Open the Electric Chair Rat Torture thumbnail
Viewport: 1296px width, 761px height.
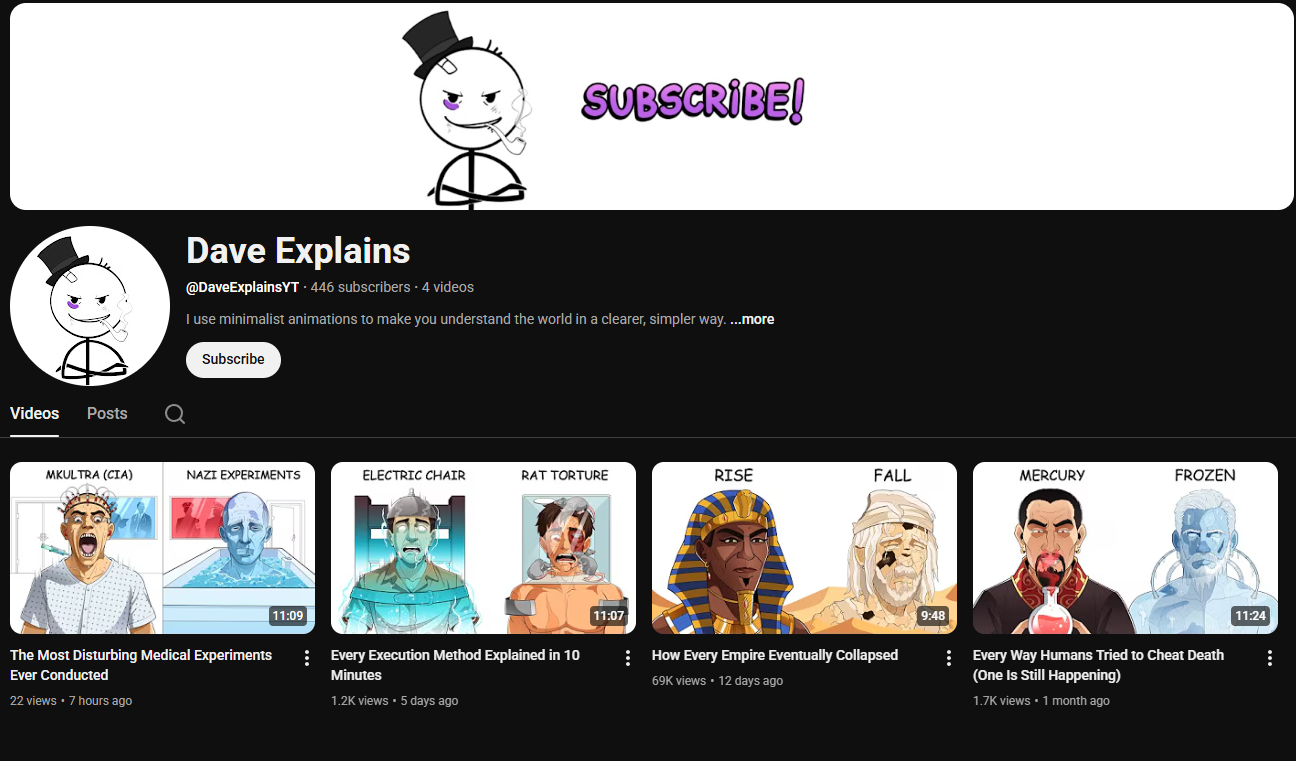483,548
